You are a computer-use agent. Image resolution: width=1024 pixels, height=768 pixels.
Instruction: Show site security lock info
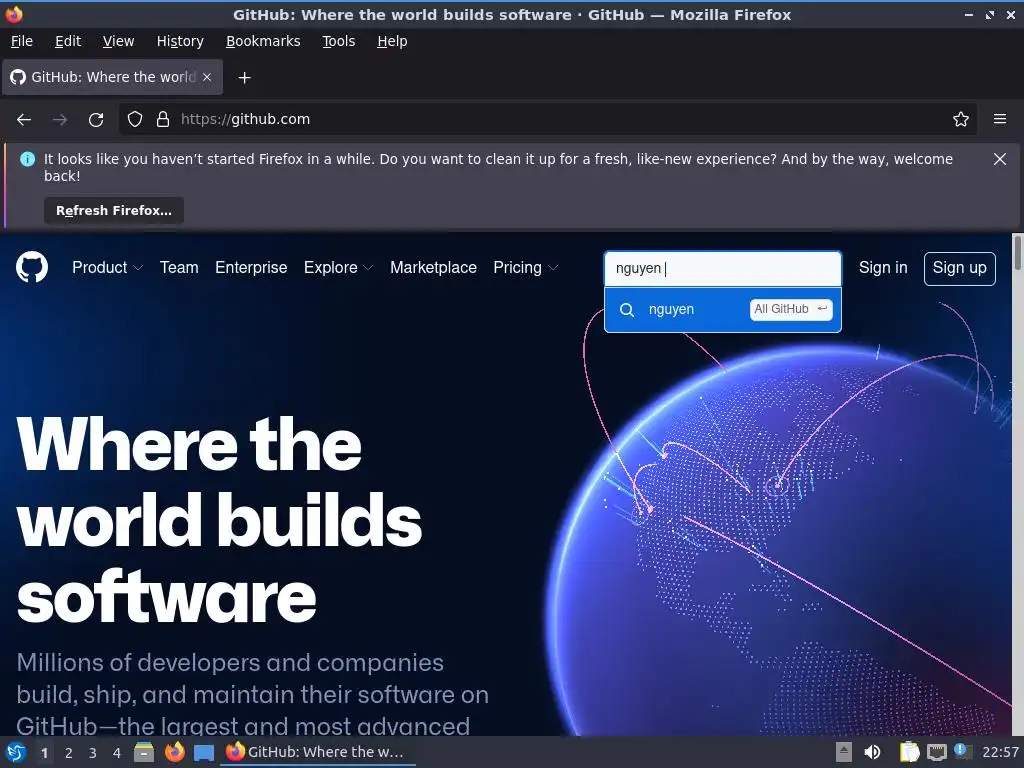163,119
